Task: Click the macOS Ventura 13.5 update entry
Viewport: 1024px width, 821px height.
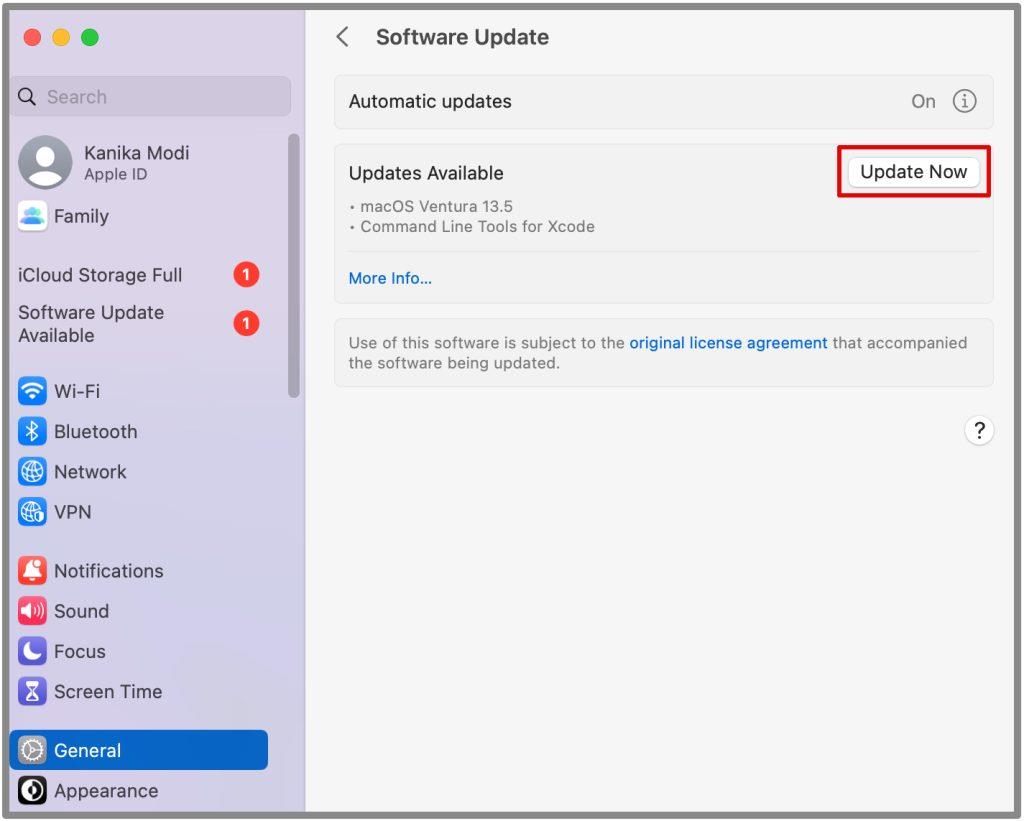Action: point(436,206)
